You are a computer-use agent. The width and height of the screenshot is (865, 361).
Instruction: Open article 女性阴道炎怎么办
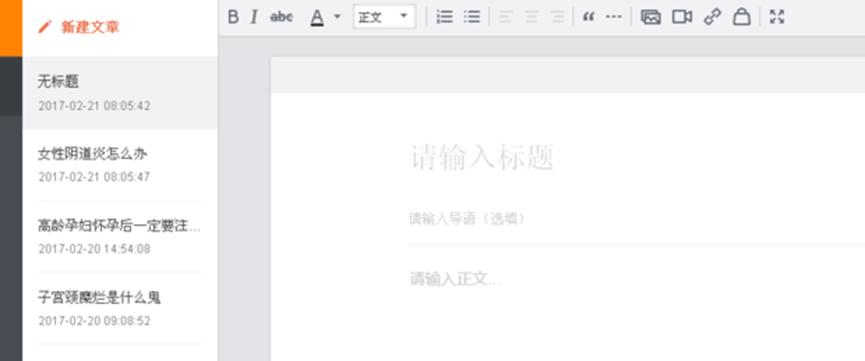120,165
